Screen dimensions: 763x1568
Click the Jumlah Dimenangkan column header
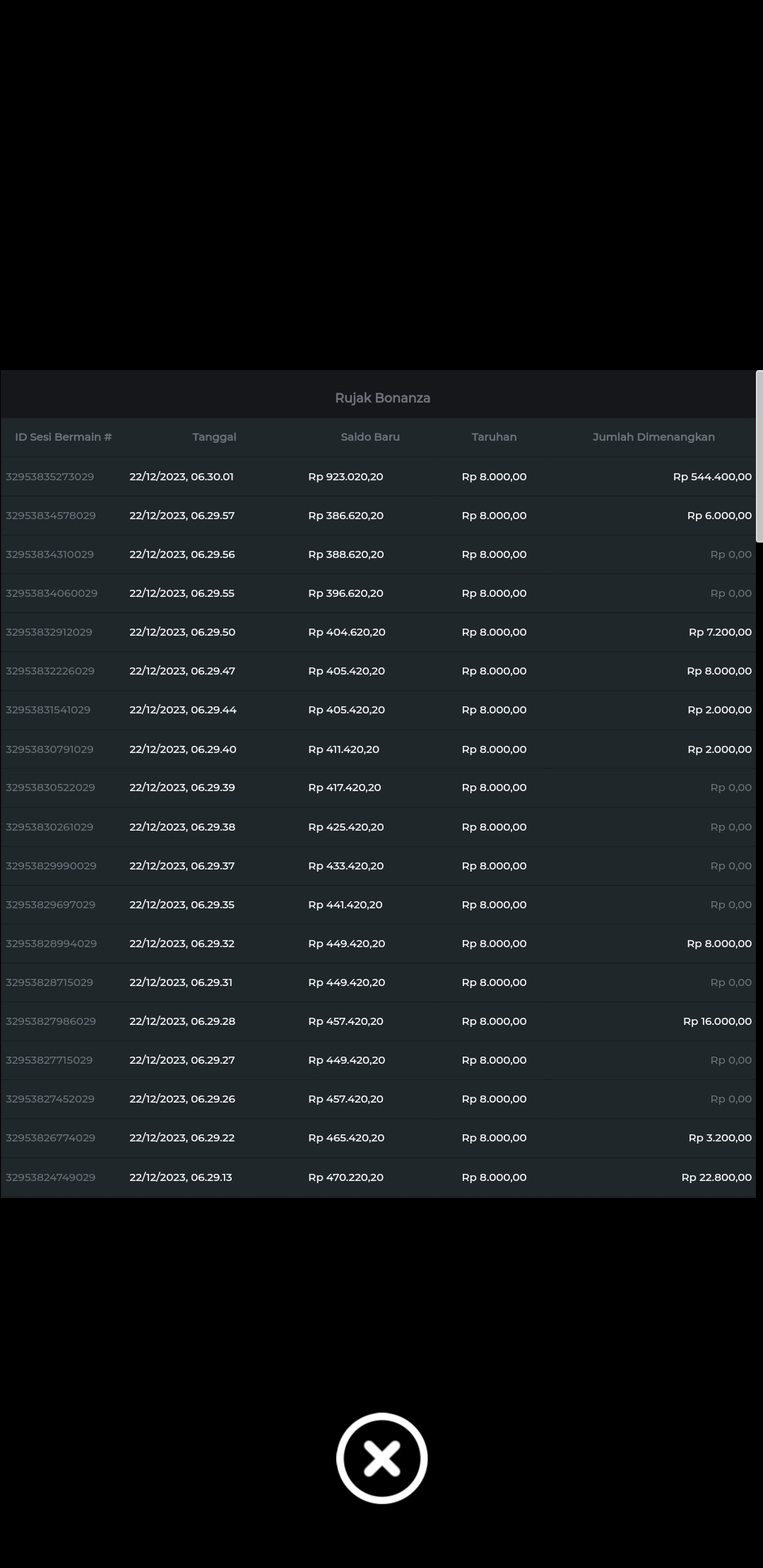click(x=653, y=437)
